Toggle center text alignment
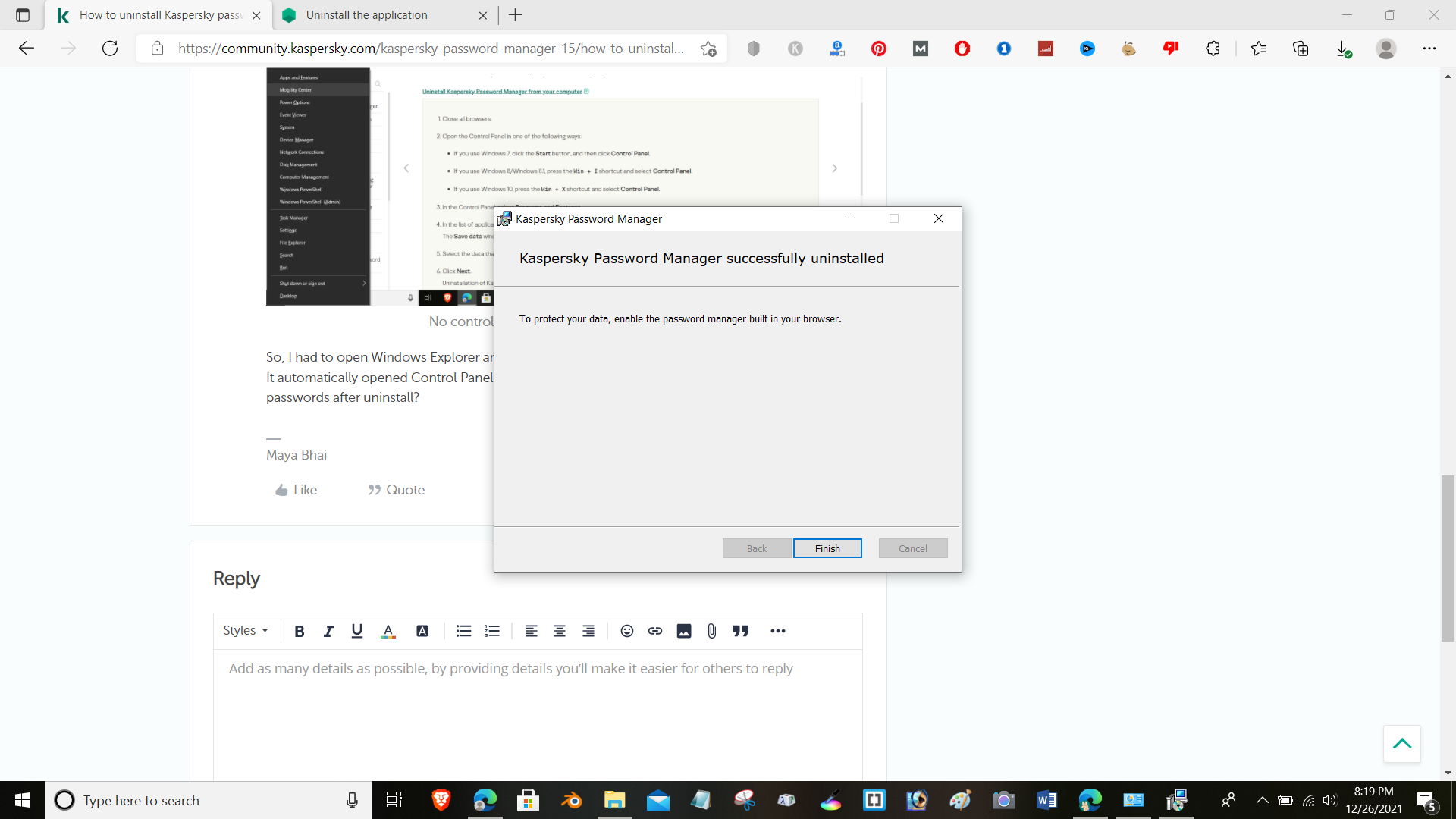The image size is (1456, 819). pos(560,631)
